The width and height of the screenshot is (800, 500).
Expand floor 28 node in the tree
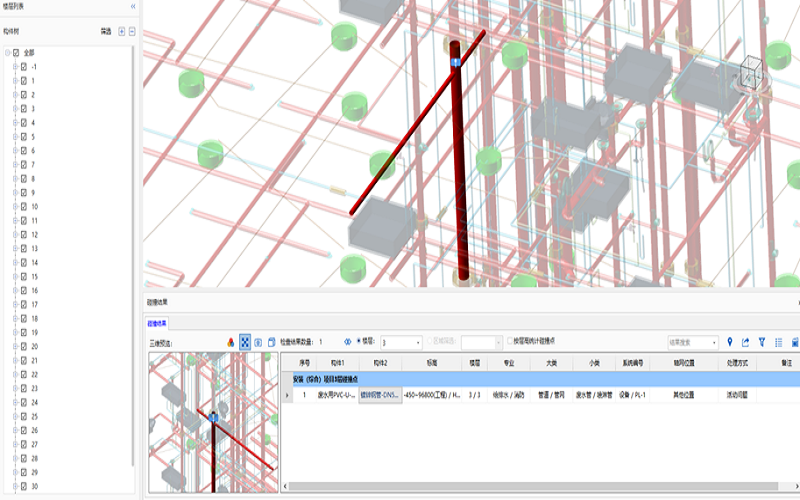15,458
